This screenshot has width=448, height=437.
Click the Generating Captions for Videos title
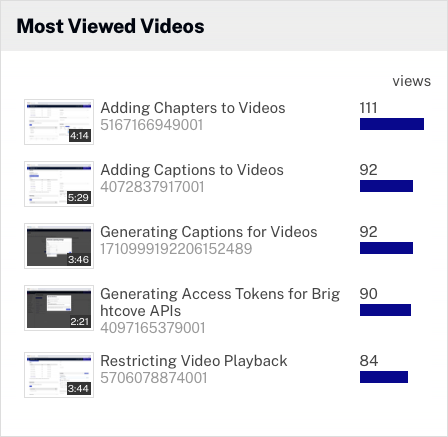pos(209,232)
